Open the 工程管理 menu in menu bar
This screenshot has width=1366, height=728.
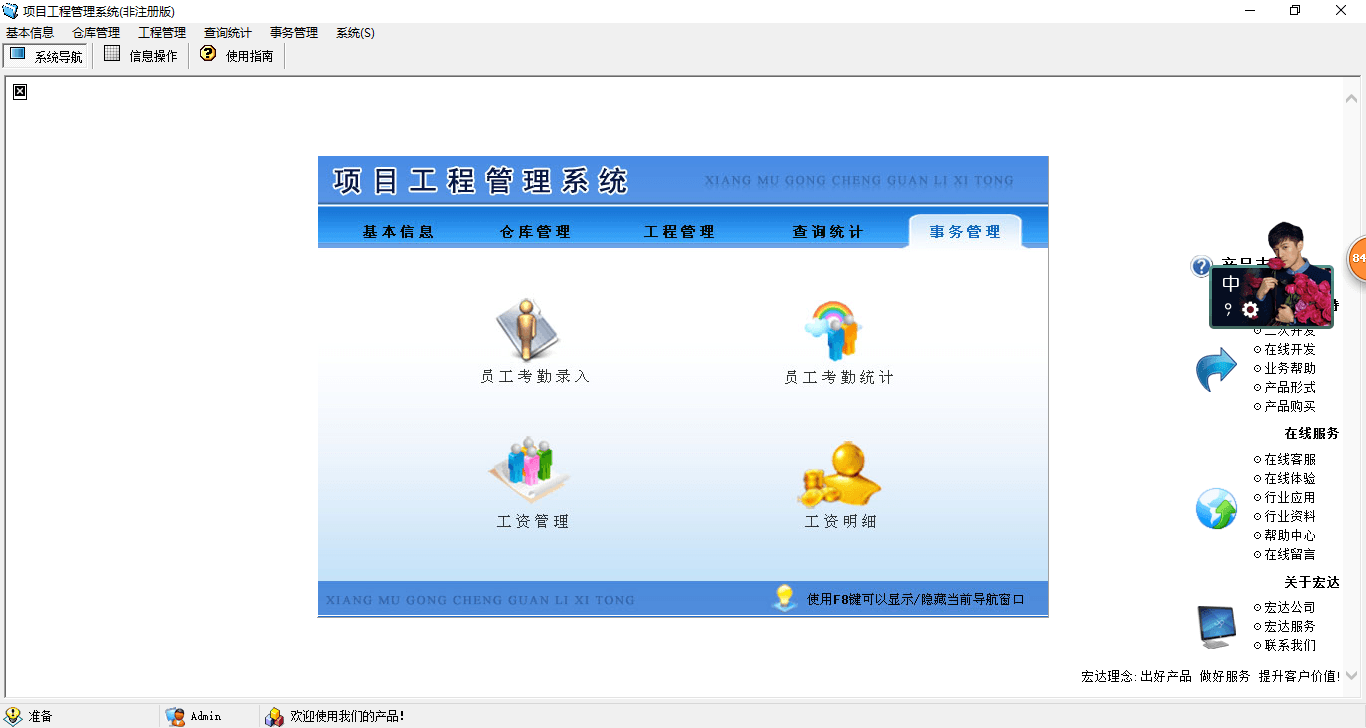(x=162, y=33)
